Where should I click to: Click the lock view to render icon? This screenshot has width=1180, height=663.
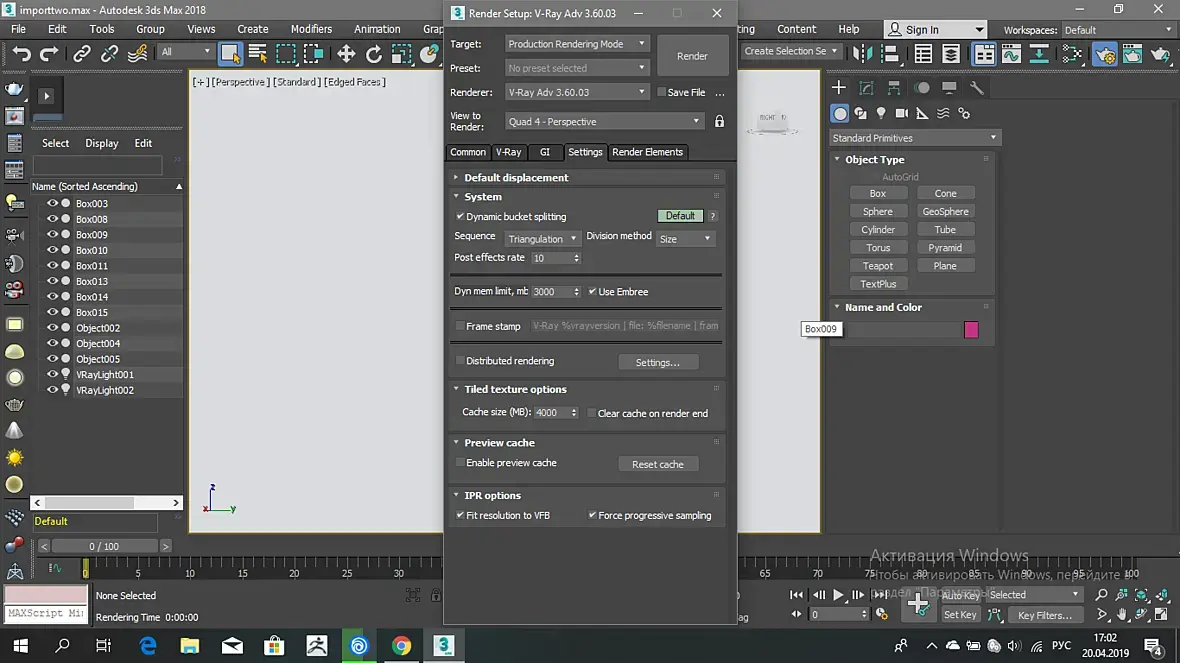click(719, 122)
